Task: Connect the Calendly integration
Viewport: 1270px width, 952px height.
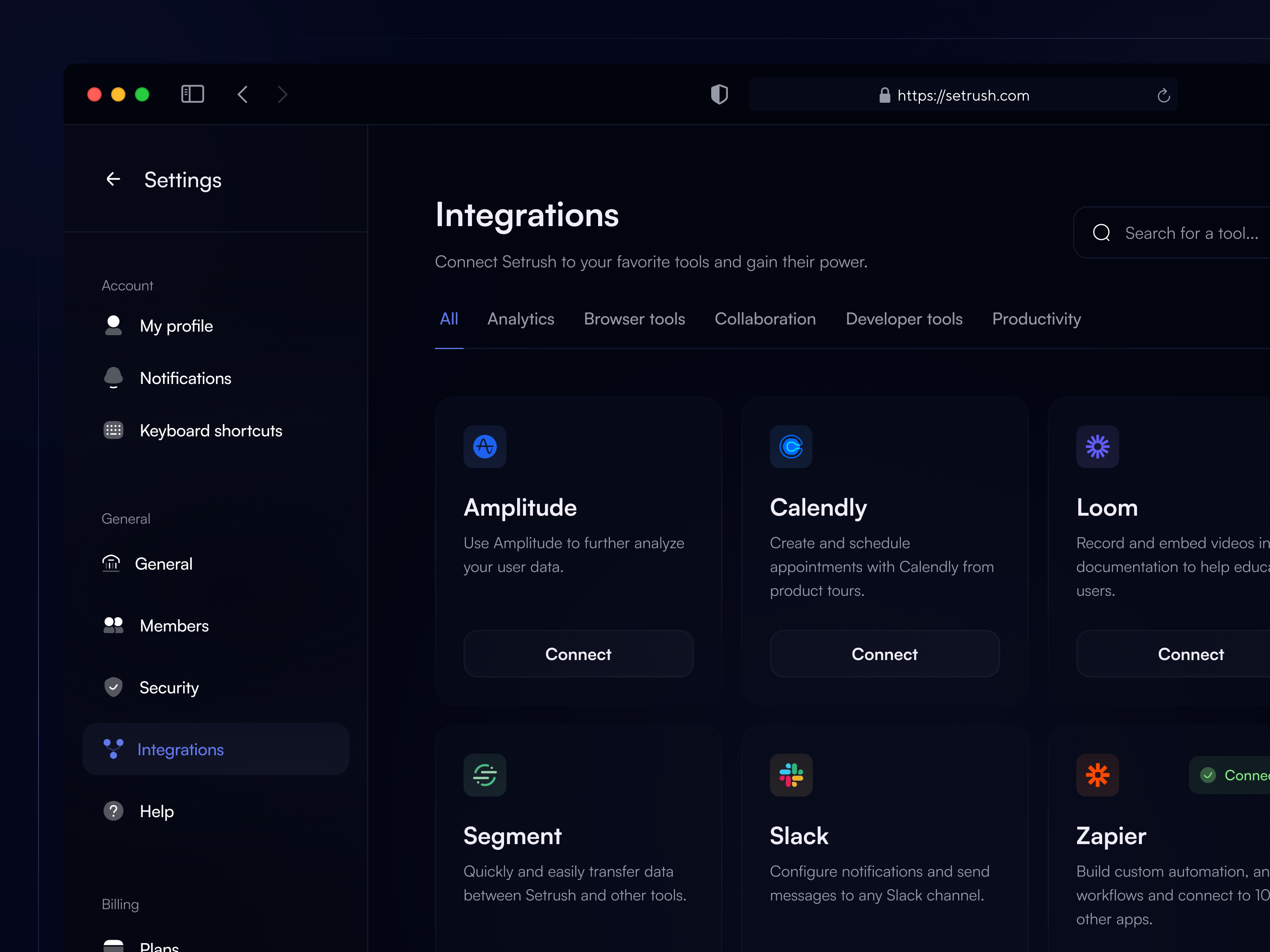Action: pyautogui.click(x=884, y=654)
